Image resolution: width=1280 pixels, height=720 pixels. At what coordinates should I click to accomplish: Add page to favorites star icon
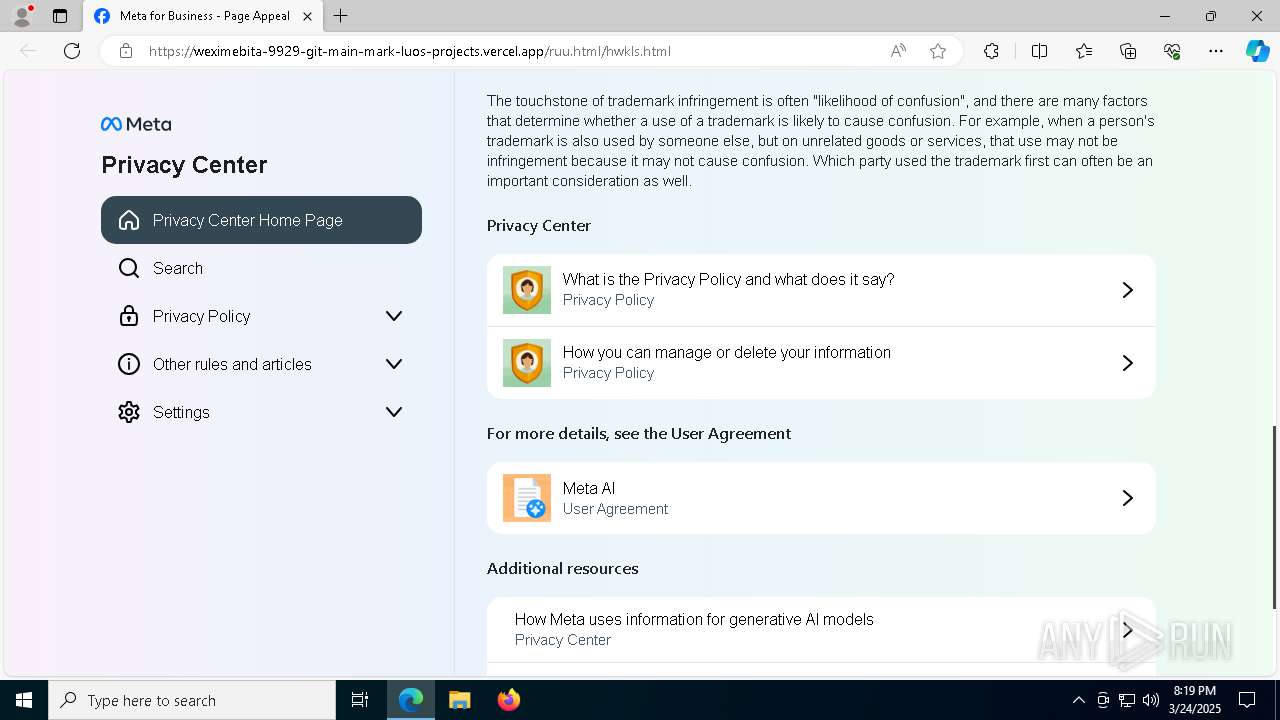pos(938,51)
